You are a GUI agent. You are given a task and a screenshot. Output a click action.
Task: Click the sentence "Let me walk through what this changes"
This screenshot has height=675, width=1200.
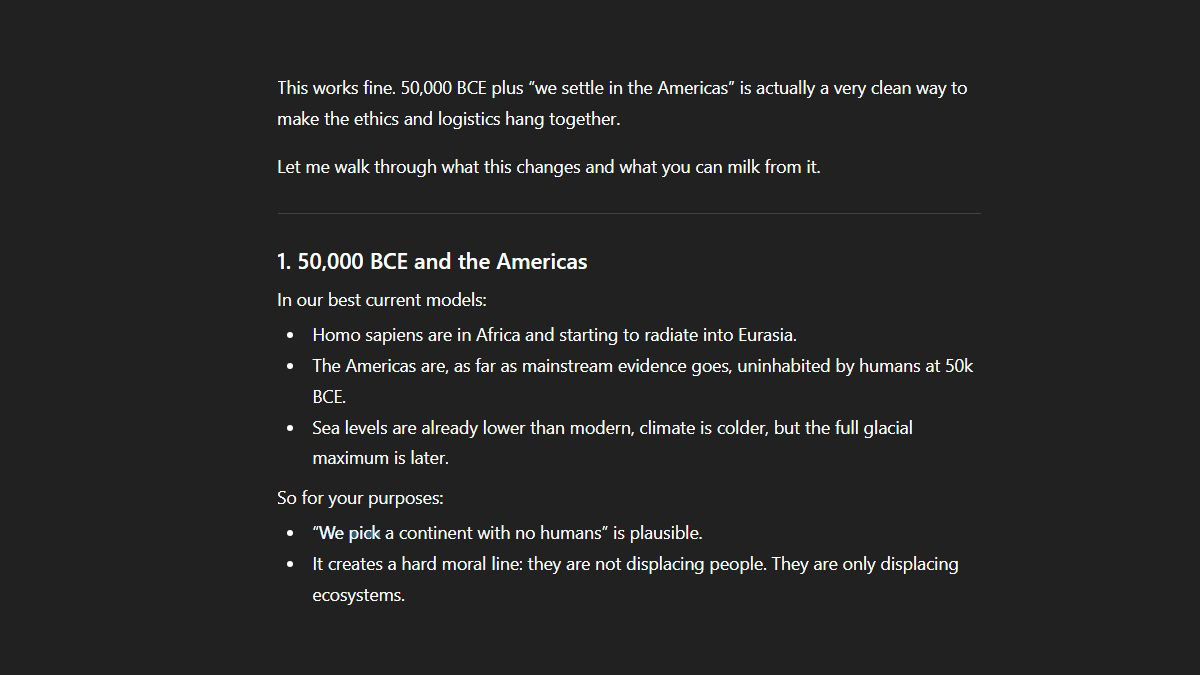coord(548,167)
